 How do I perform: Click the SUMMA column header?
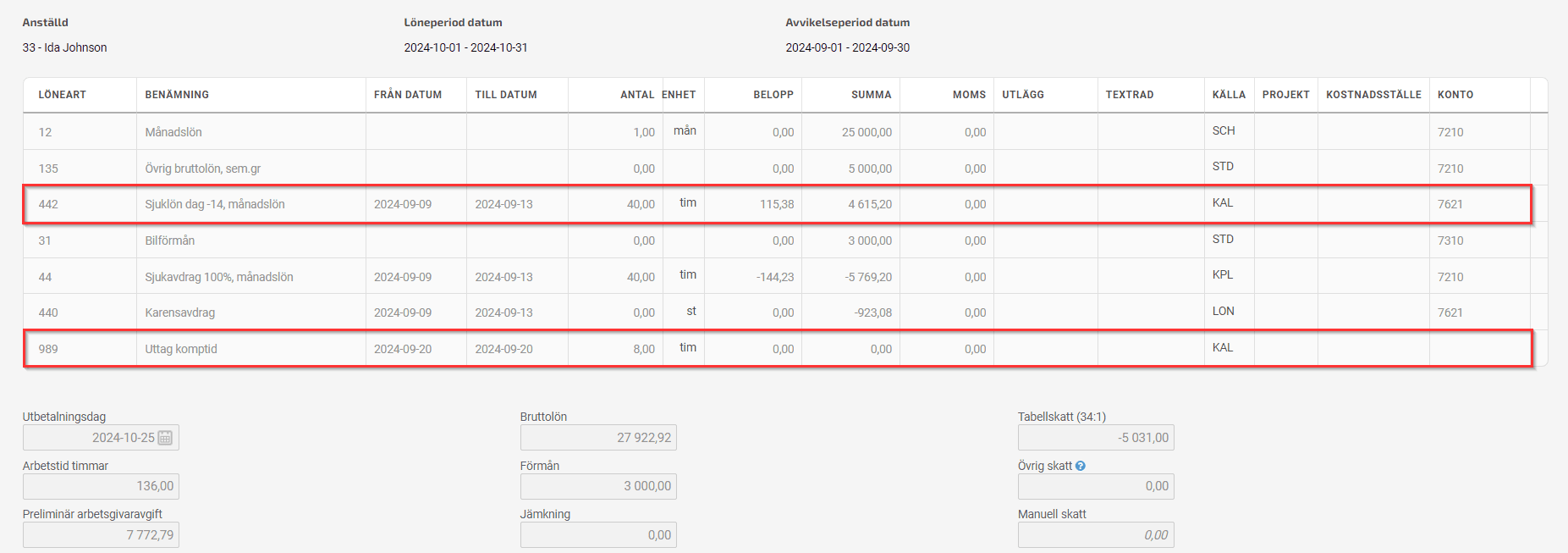872,95
